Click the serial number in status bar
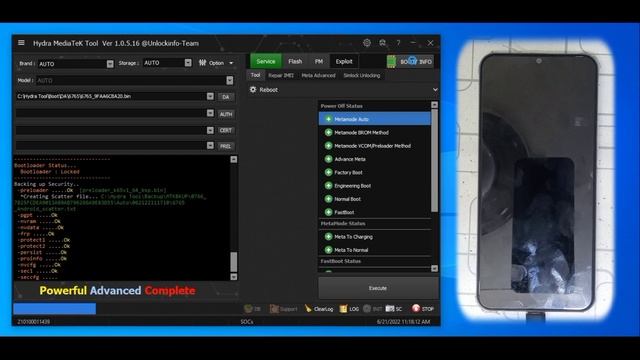 [x=33, y=322]
